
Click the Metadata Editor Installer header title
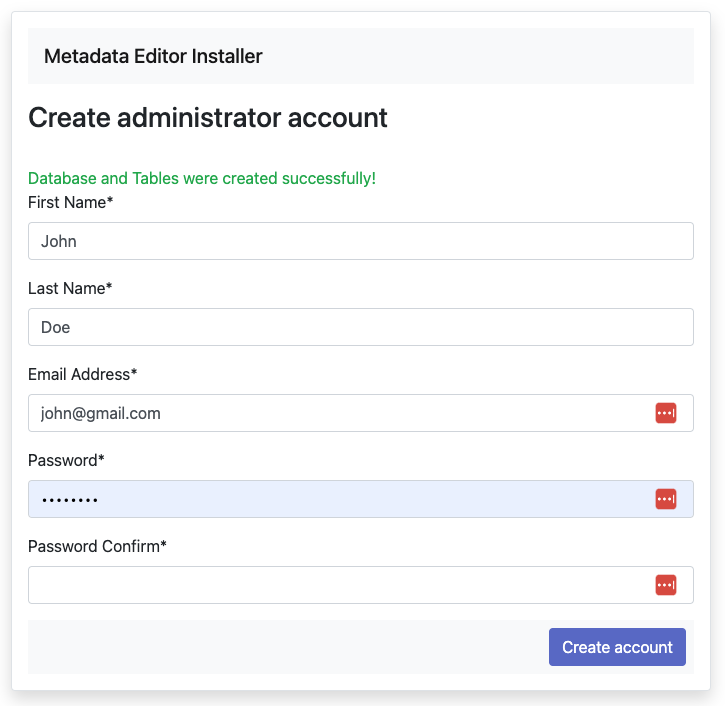point(153,57)
